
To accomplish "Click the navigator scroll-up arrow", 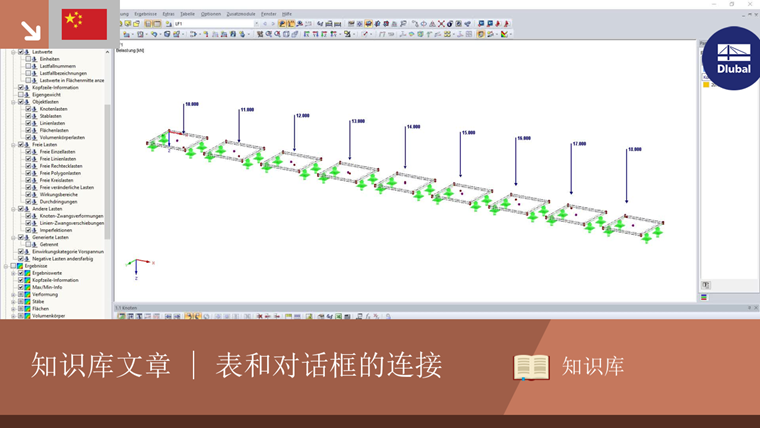I will [107, 52].
